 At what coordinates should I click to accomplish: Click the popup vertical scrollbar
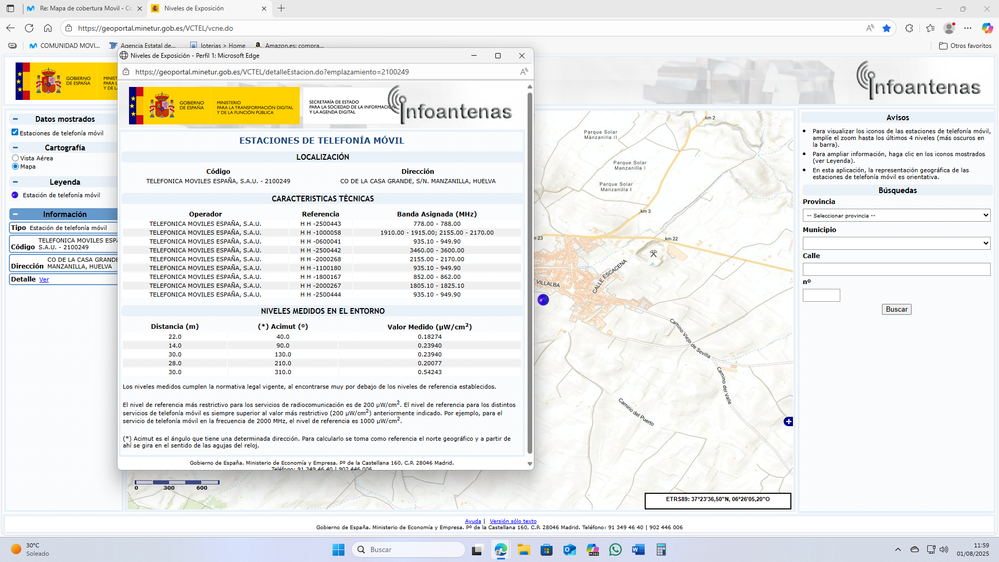click(529, 274)
